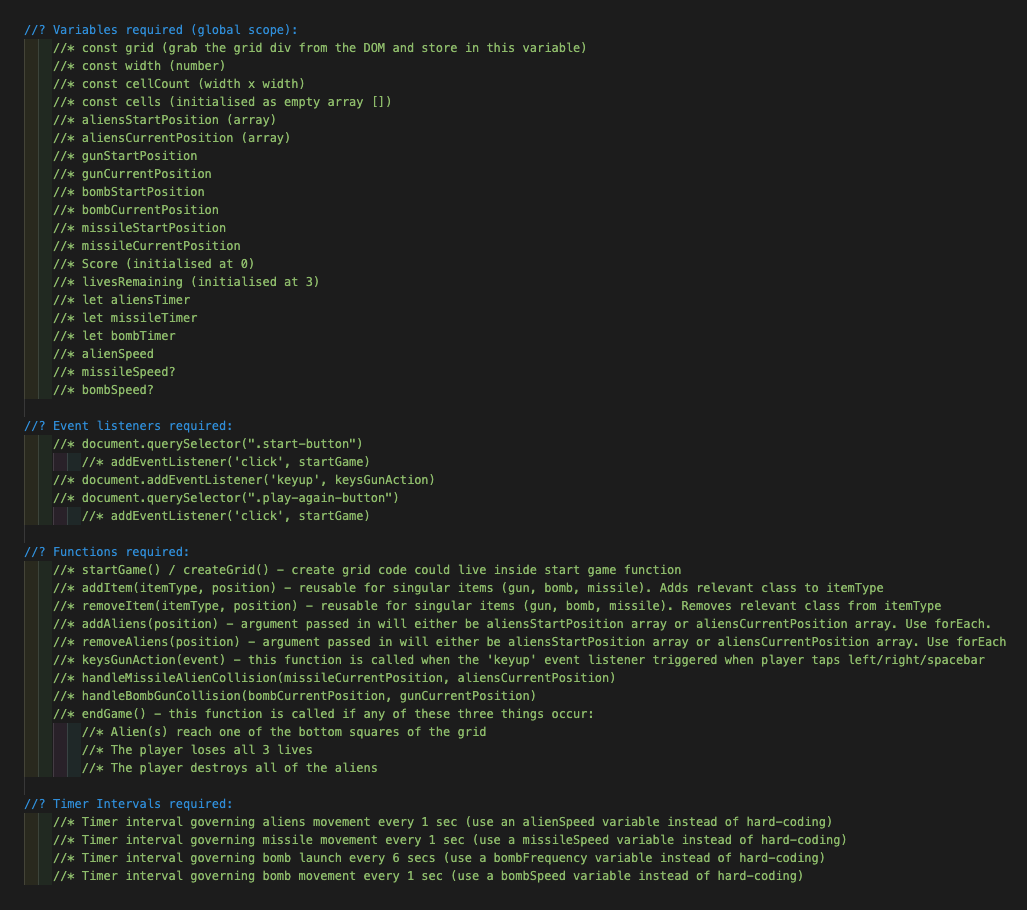Click the bomb launch every 6 secs comment
The height and width of the screenshot is (910, 1027).
[440, 857]
